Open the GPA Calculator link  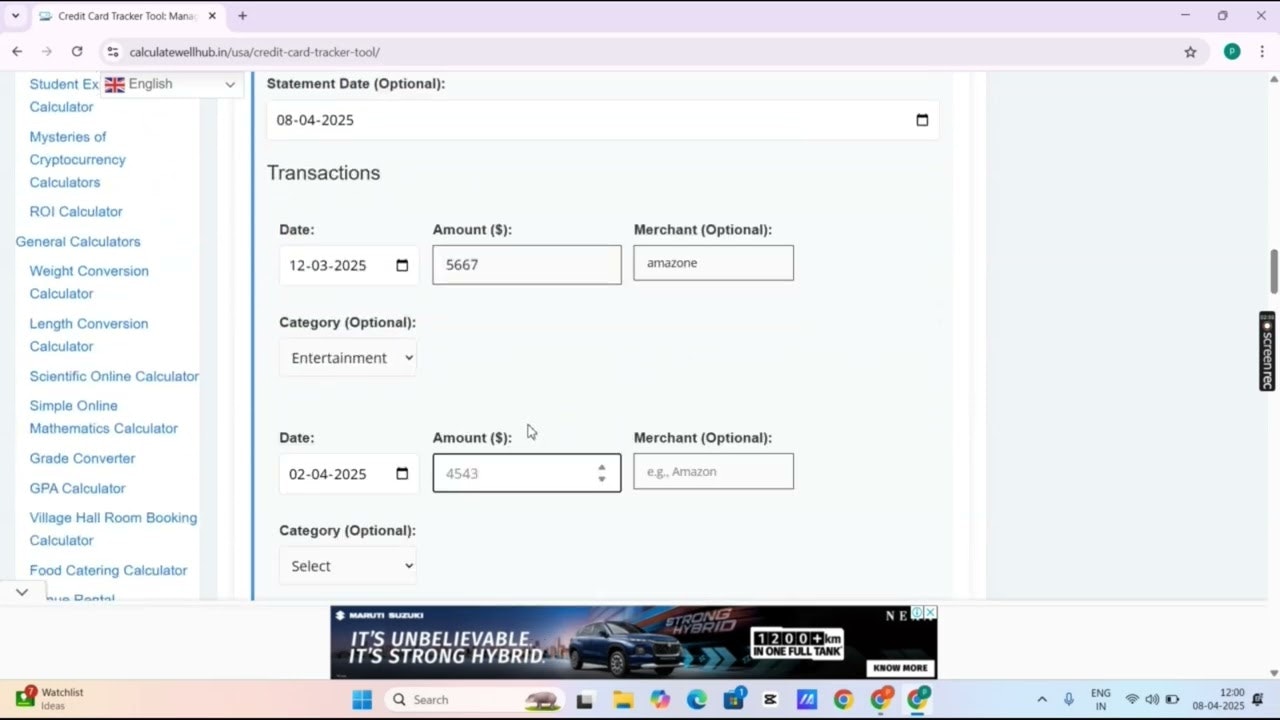click(x=77, y=489)
